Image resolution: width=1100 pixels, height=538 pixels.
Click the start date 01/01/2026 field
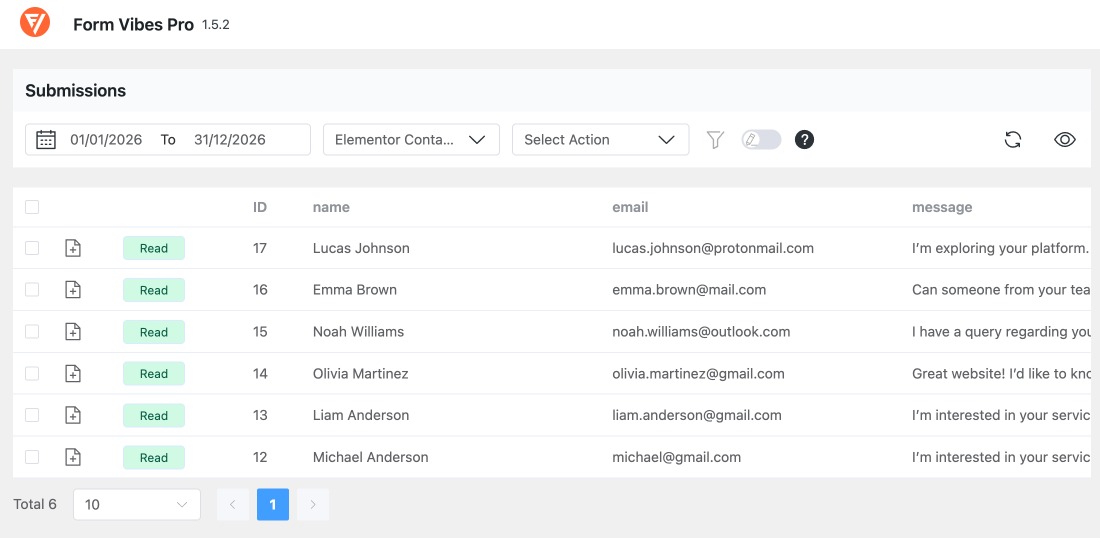106,140
